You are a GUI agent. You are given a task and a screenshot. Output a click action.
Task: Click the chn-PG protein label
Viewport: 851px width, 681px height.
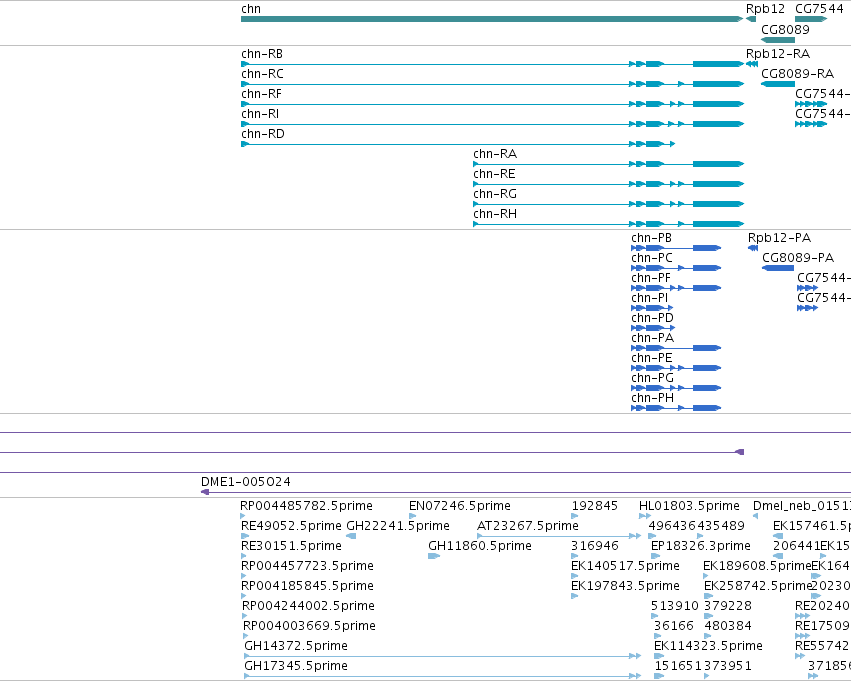tap(652, 378)
